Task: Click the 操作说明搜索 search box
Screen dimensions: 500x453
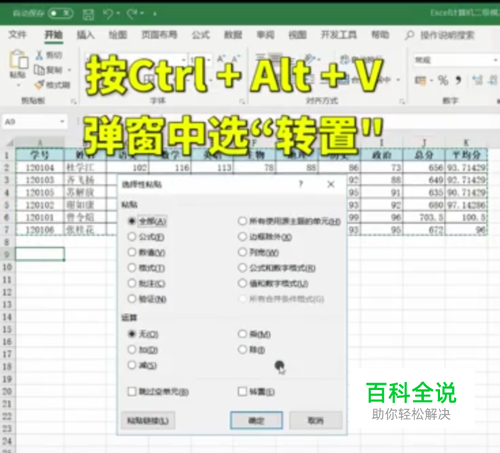Action: (x=447, y=35)
